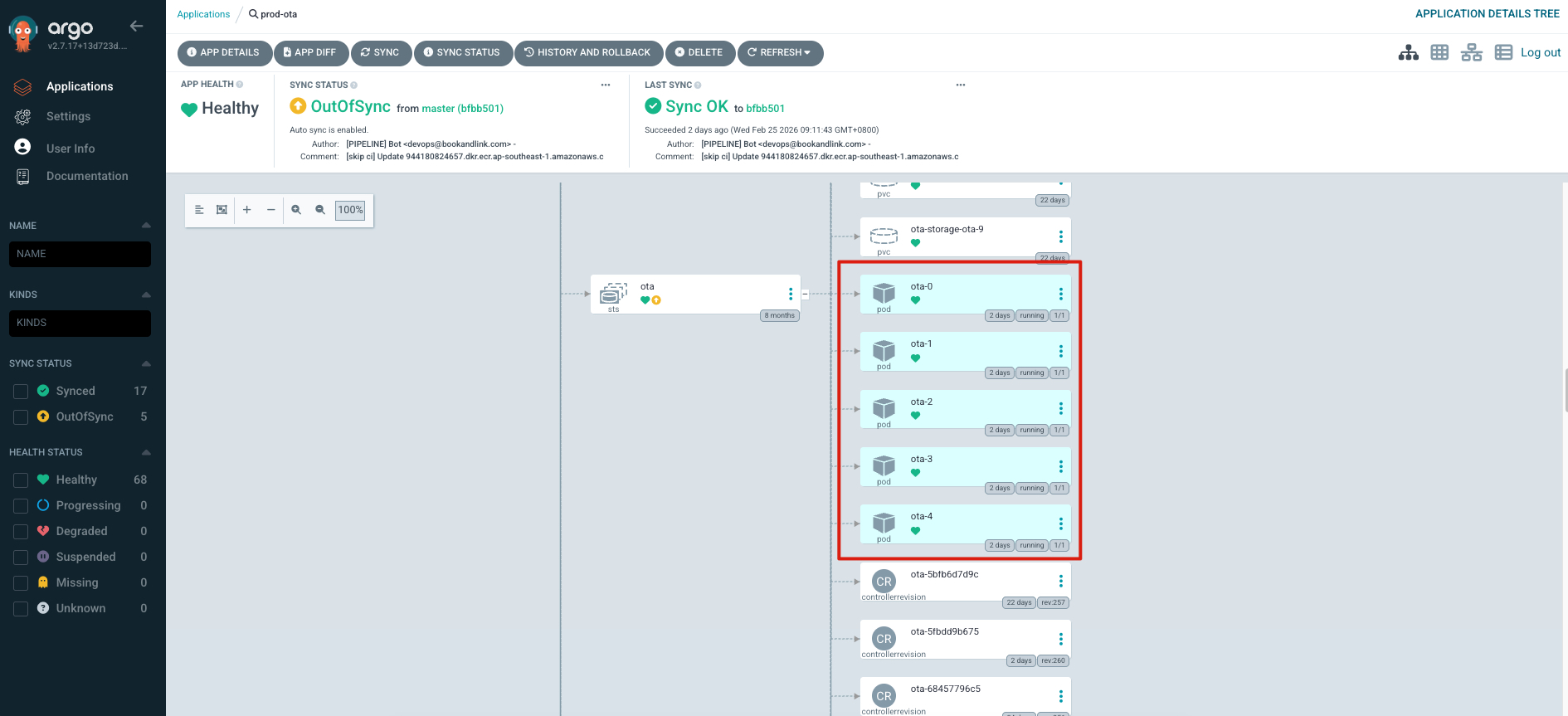
Task: Zoom in the resource tree
Action: [296, 210]
